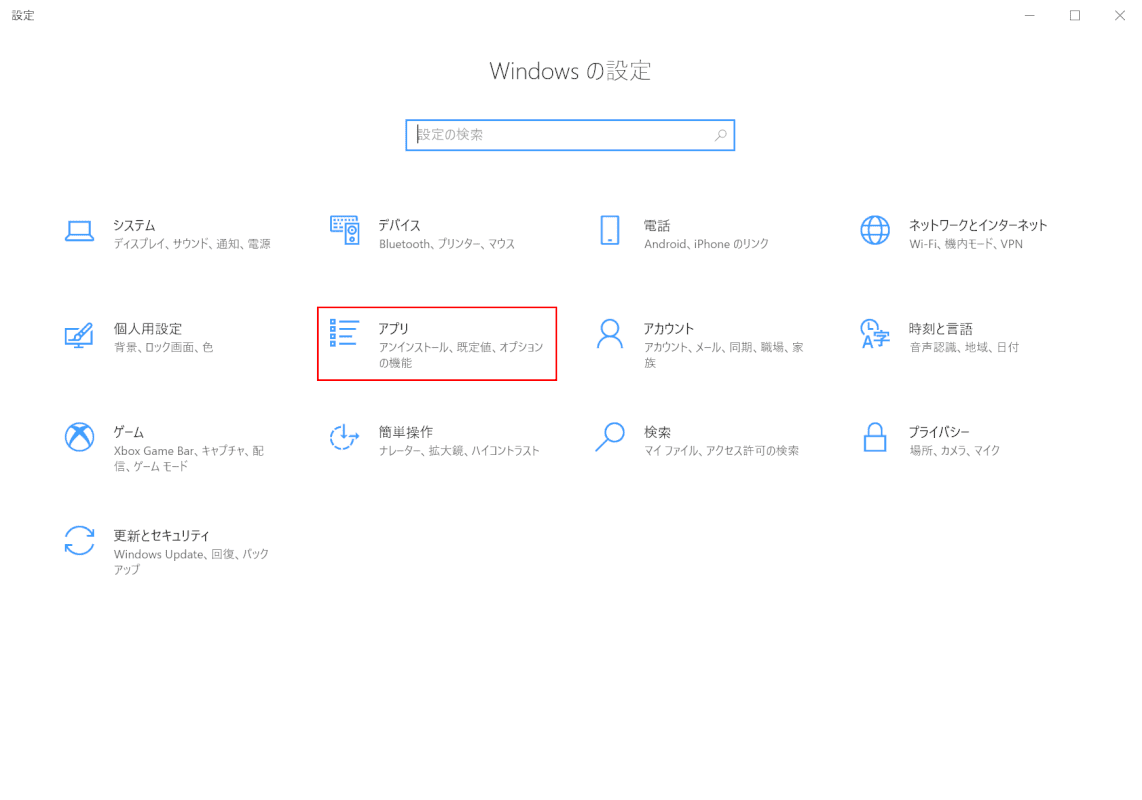This screenshot has height=800, width=1142.
Task: Click the 背景、ロック画面、色 description
Action: coord(163,348)
